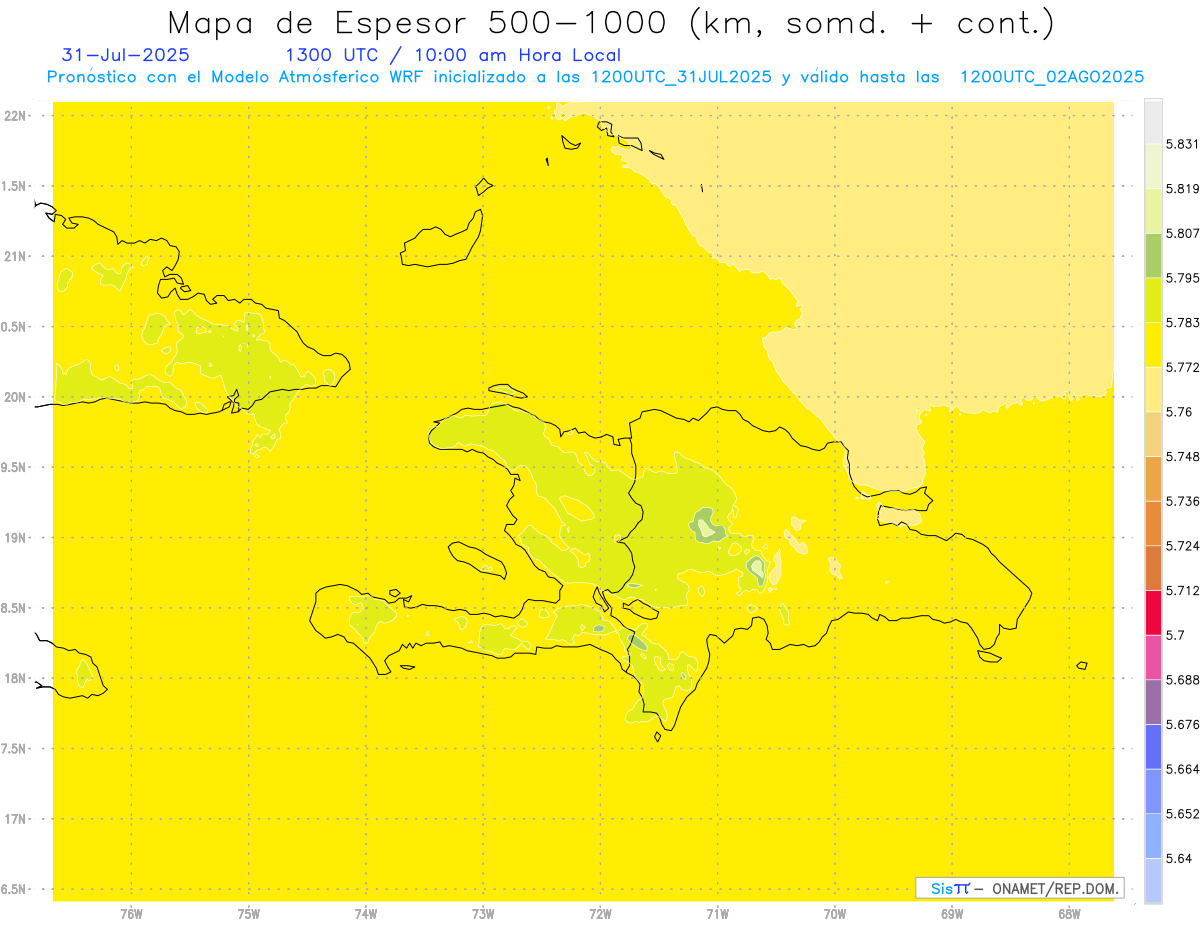Click the colorbar value 5.819
Viewport: 1200px width, 927px height.
1183,189
